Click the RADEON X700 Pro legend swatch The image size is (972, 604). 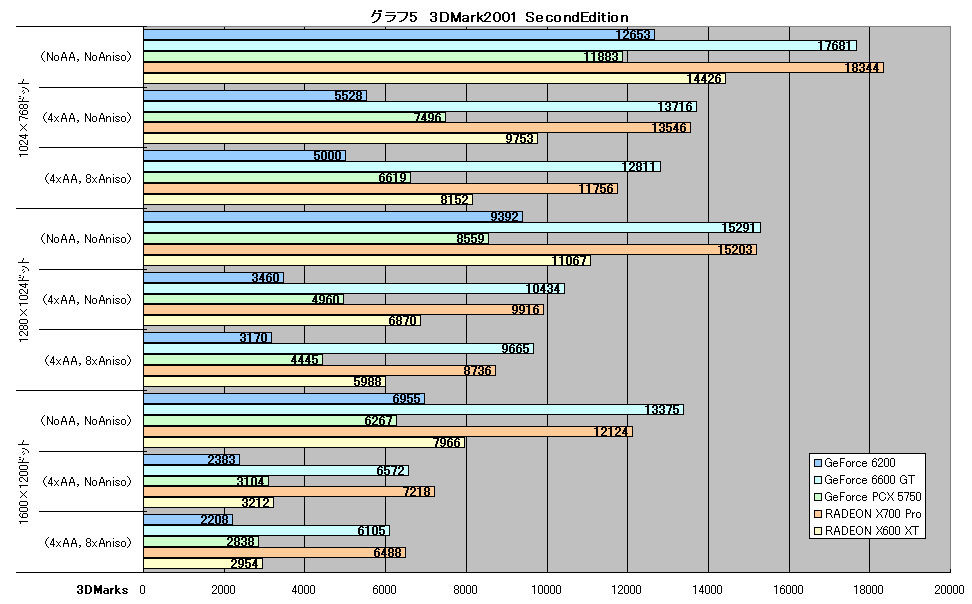click(x=817, y=514)
